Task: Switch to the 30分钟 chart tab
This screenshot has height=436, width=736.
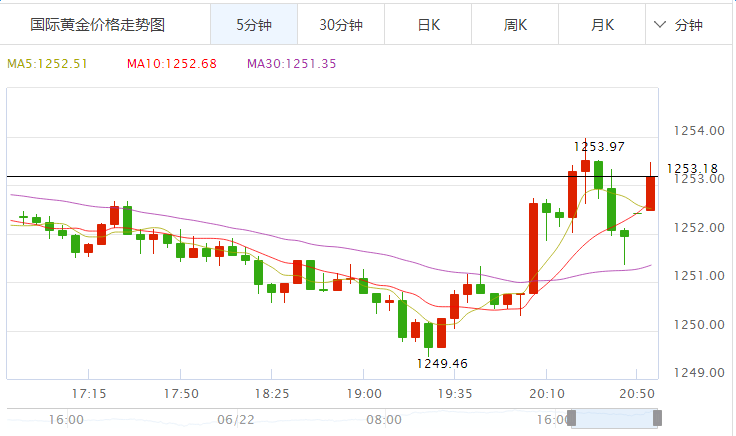Action: point(341,24)
